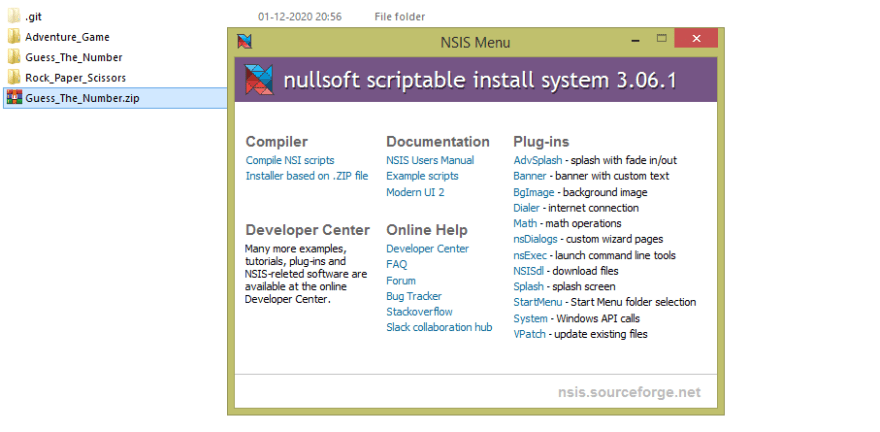880x432 pixels.
Task: Maximize the NSIS Menu window
Action: [662, 39]
